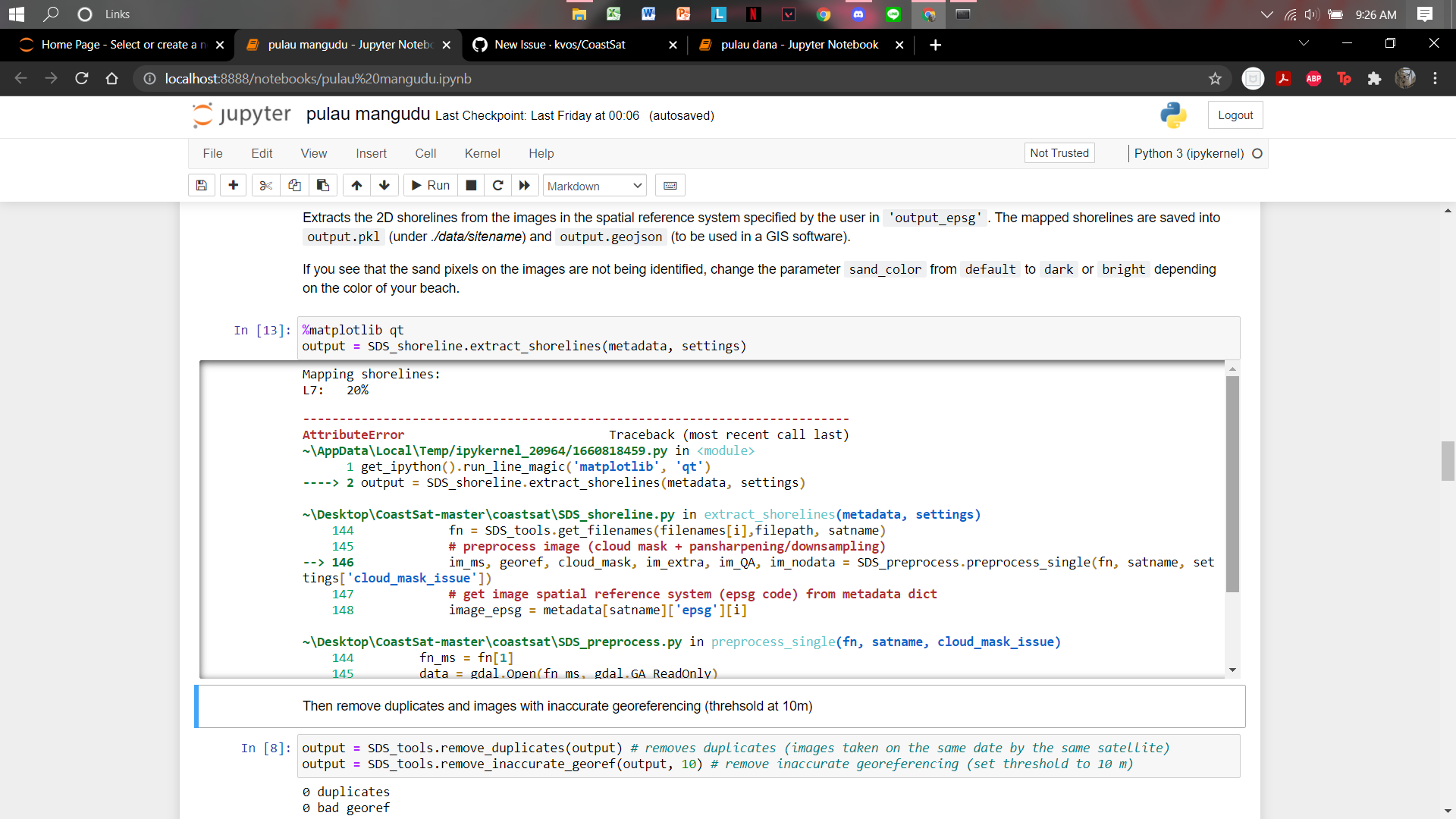The image size is (1456, 819).
Task: Open the Kernel menu
Action: pyautogui.click(x=482, y=153)
